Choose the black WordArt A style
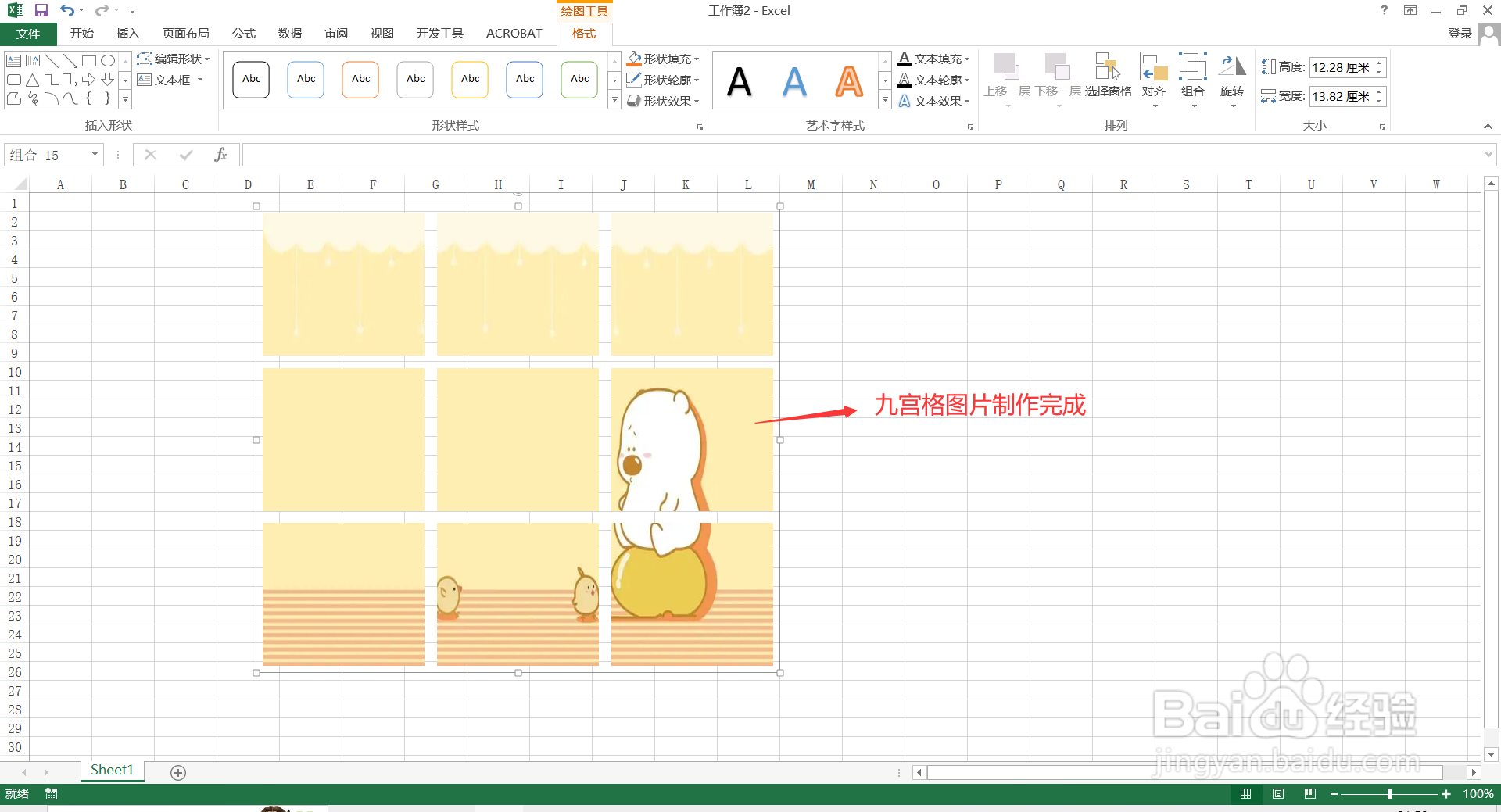1501x812 pixels. [740, 81]
